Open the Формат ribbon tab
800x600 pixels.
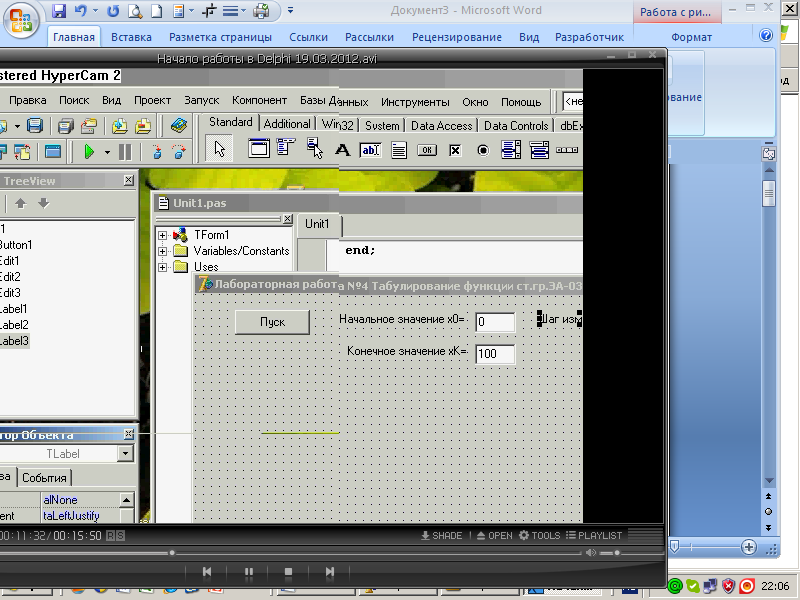coord(691,37)
